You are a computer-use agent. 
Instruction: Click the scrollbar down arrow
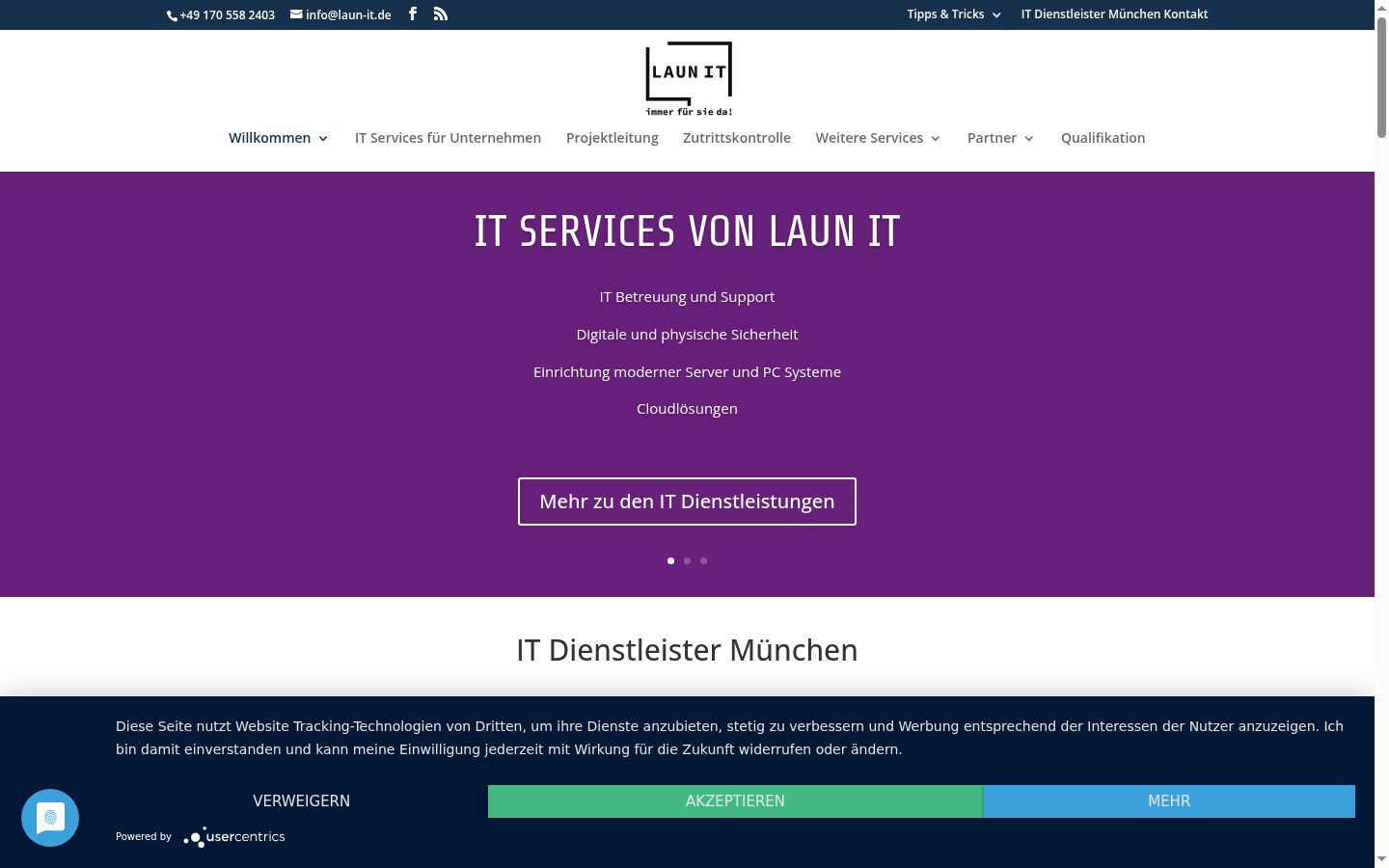pyautogui.click(x=1381, y=859)
